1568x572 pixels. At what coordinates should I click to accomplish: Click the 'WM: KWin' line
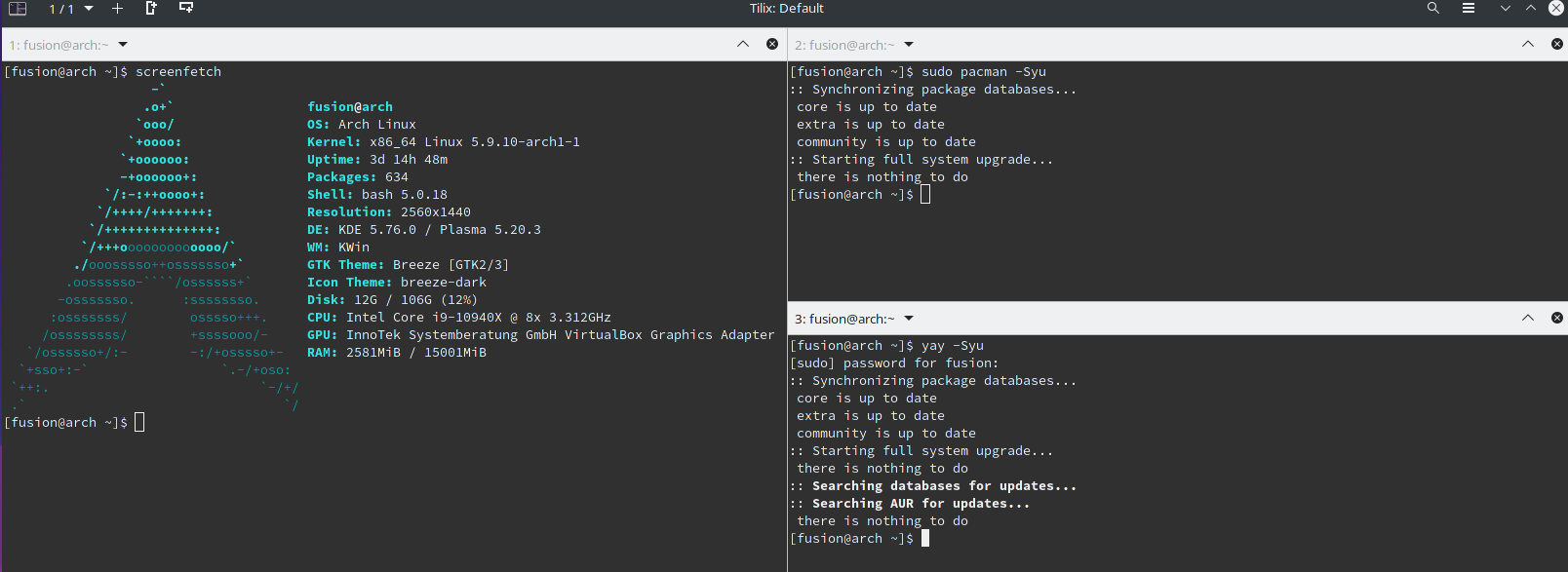click(338, 248)
